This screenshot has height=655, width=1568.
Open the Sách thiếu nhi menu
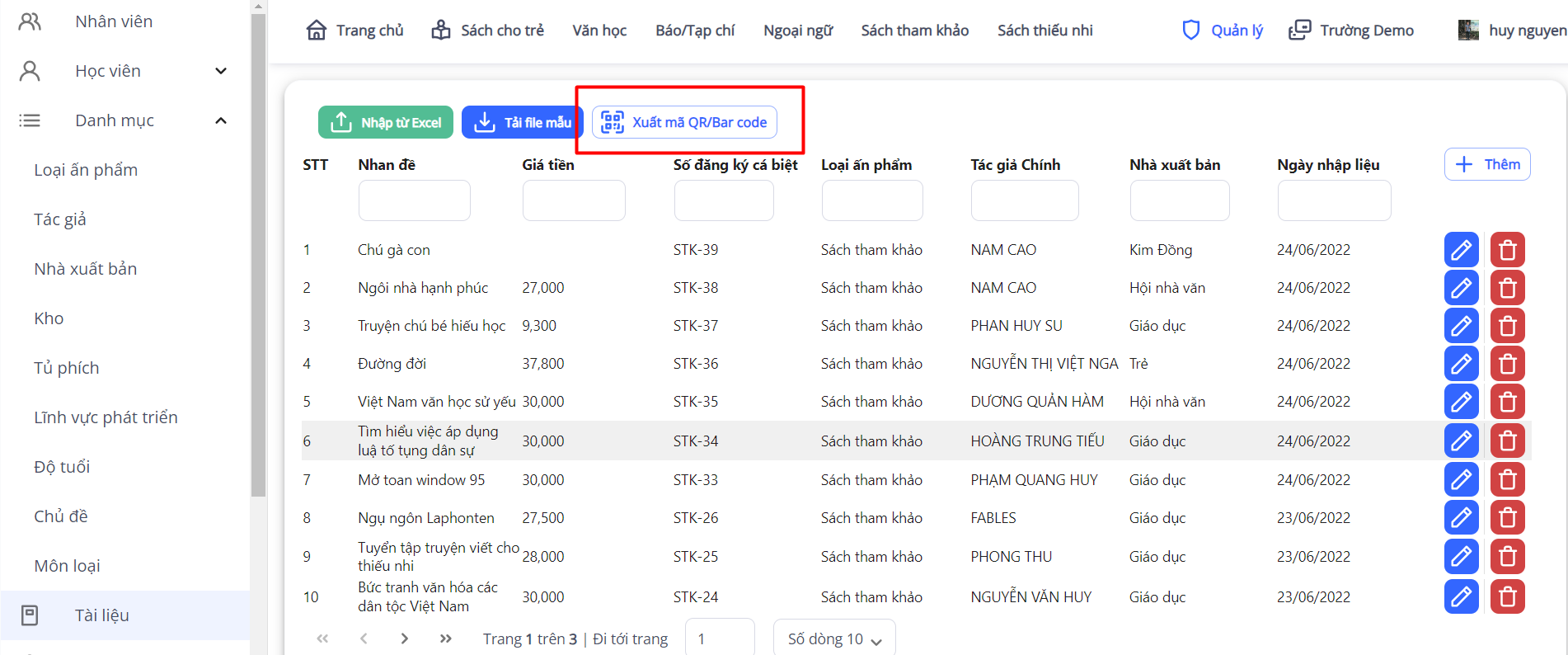(x=1045, y=31)
